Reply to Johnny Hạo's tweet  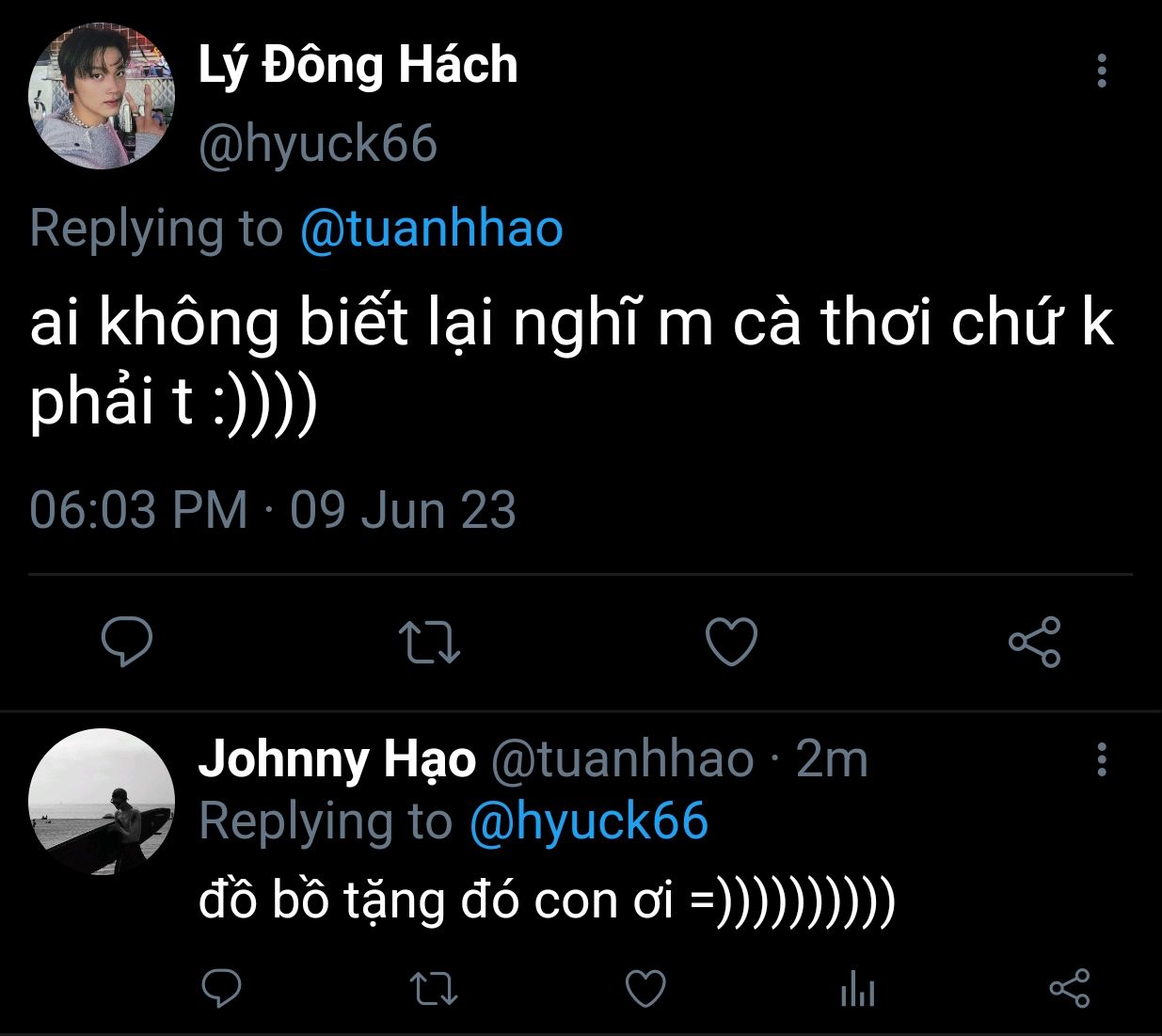[x=222, y=988]
